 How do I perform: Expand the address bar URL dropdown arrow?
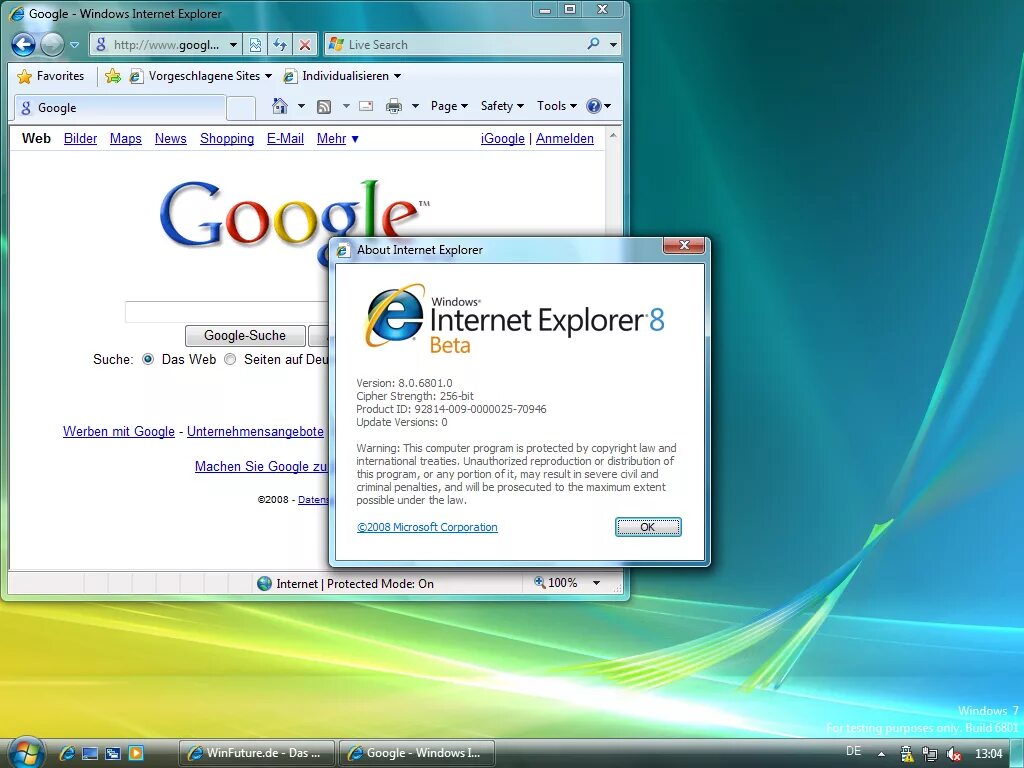click(x=233, y=45)
